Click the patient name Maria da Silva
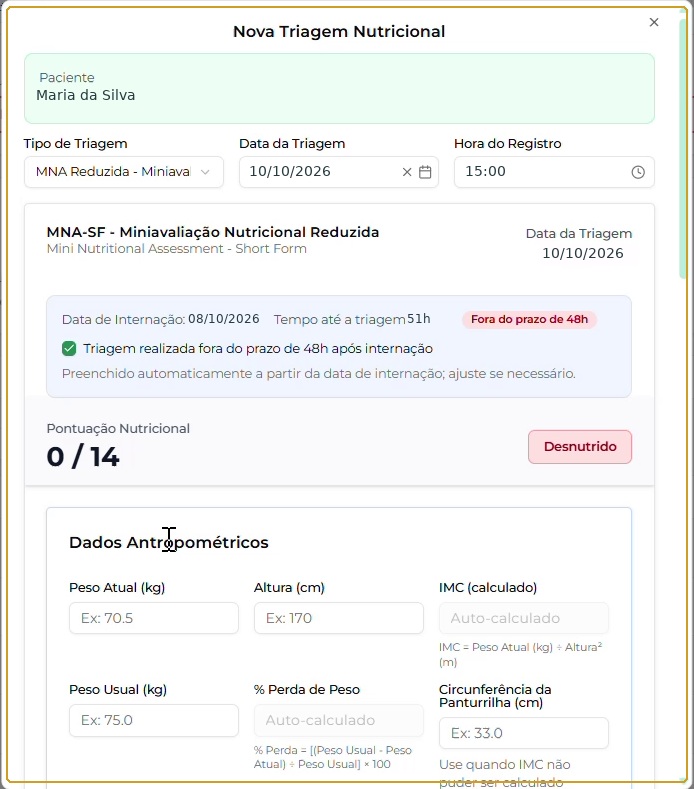694x789 pixels. [x=86, y=95]
